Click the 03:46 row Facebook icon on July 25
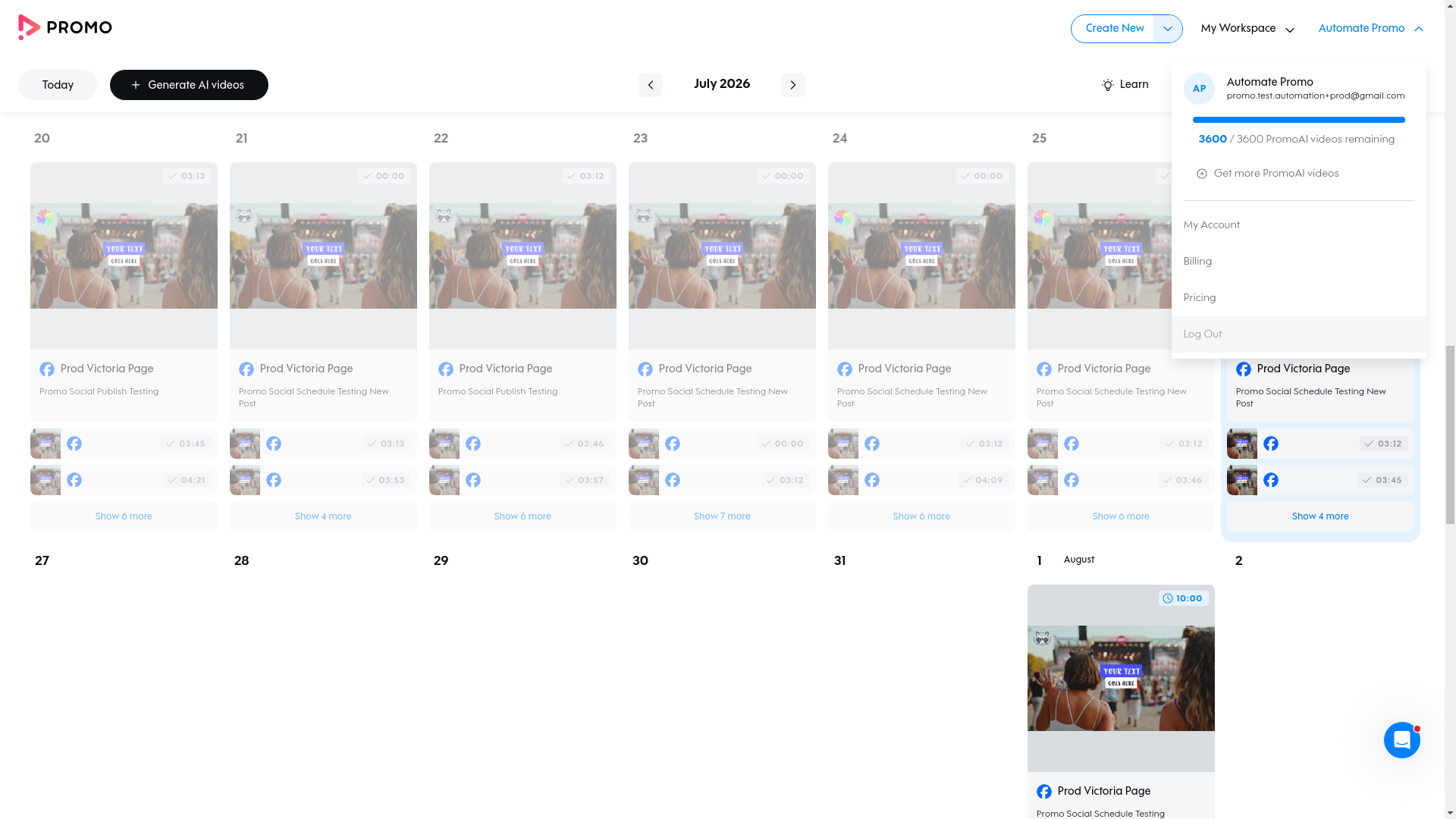Image resolution: width=1456 pixels, height=819 pixels. (x=1072, y=480)
